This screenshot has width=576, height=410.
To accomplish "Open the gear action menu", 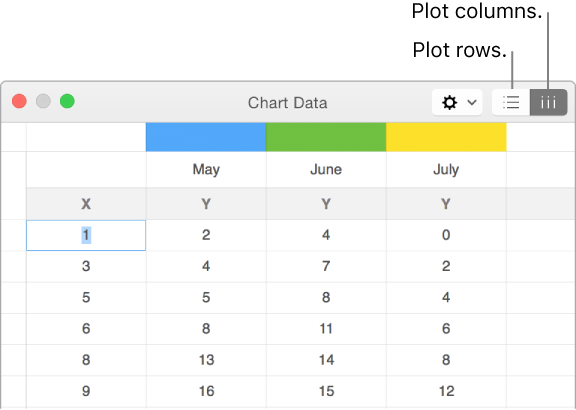I will (457, 102).
